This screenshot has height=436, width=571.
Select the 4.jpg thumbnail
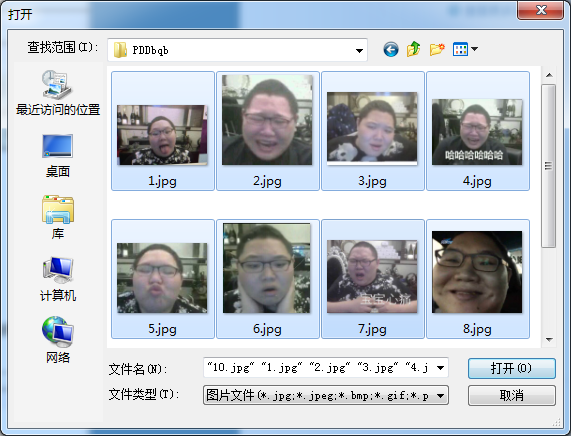(x=477, y=131)
